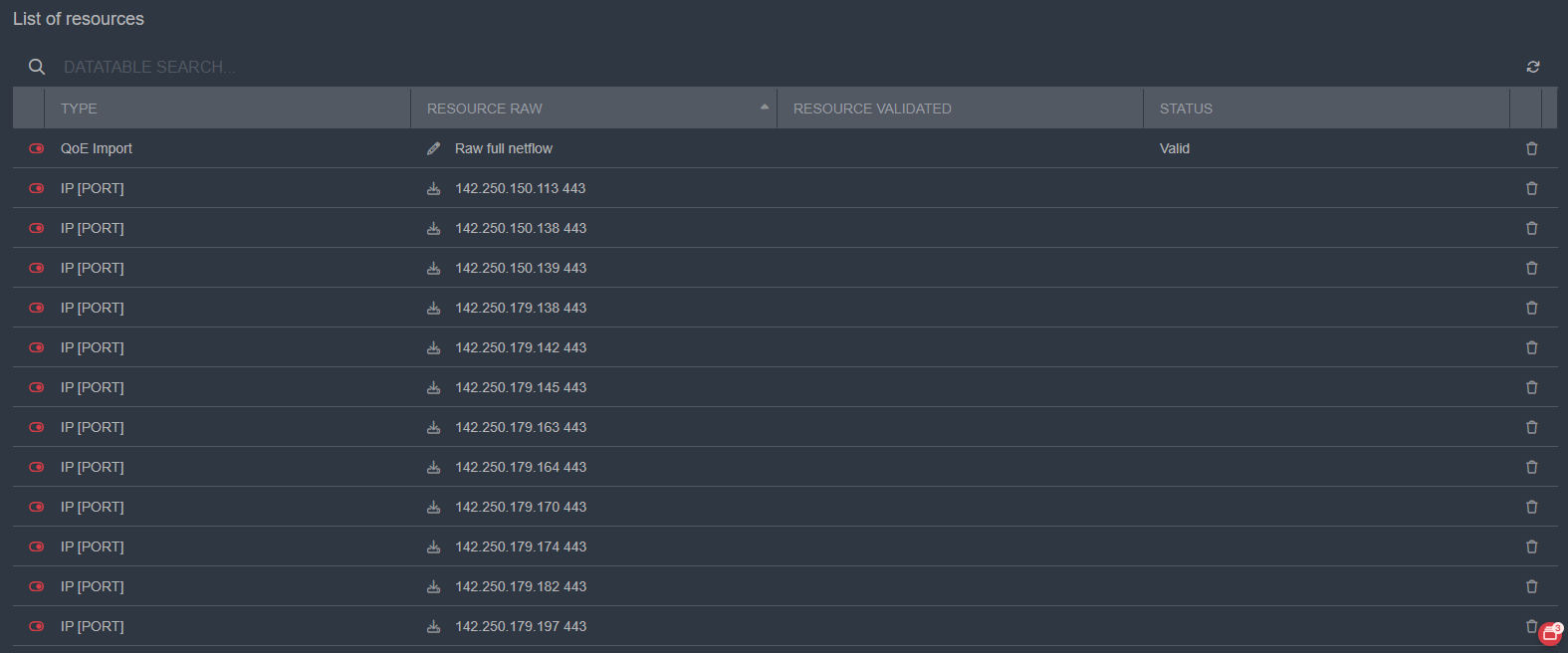Click download icon beside 142.250.179.164 443
This screenshot has width=1568, height=653.
click(x=433, y=467)
